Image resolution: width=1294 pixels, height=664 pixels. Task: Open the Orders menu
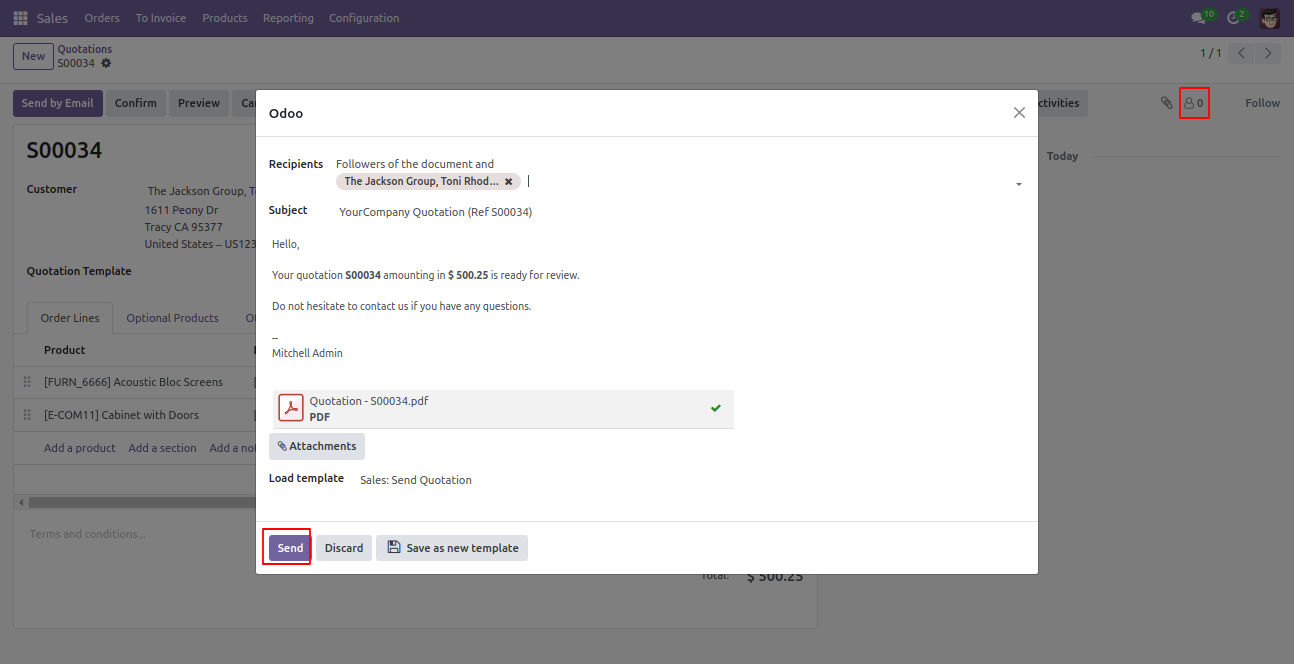click(102, 18)
